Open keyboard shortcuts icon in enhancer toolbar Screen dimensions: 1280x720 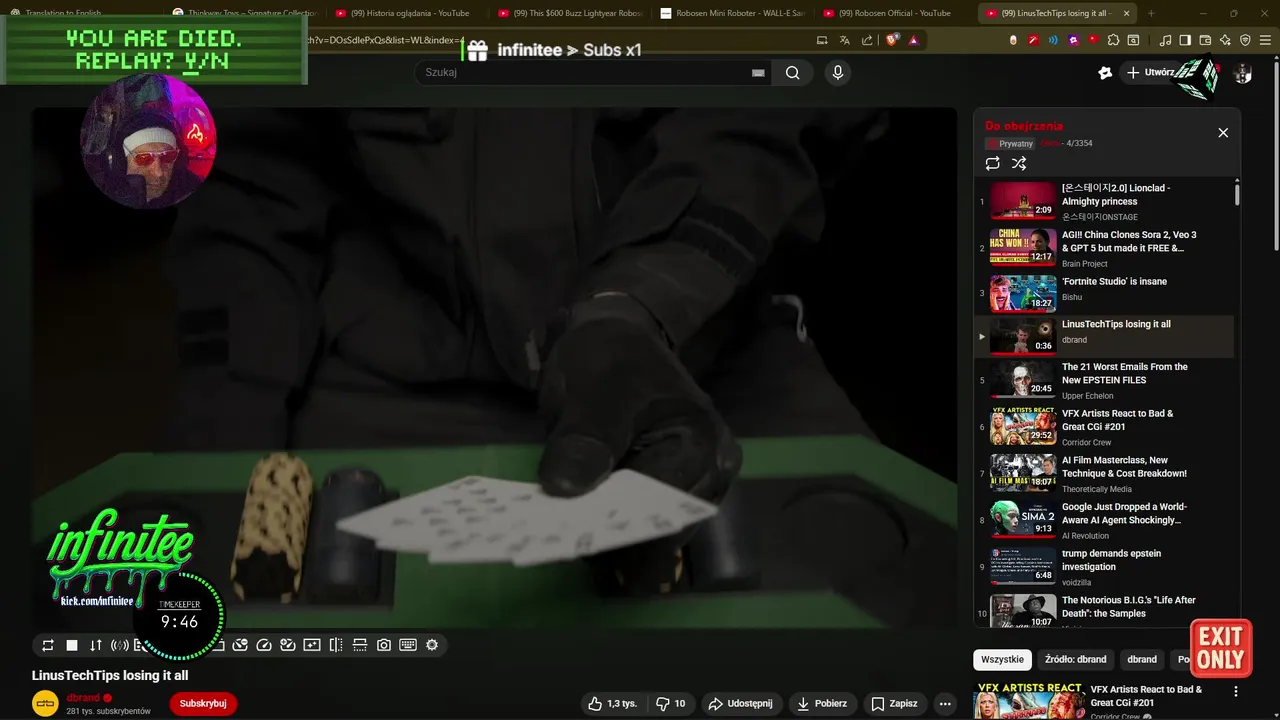pos(408,645)
